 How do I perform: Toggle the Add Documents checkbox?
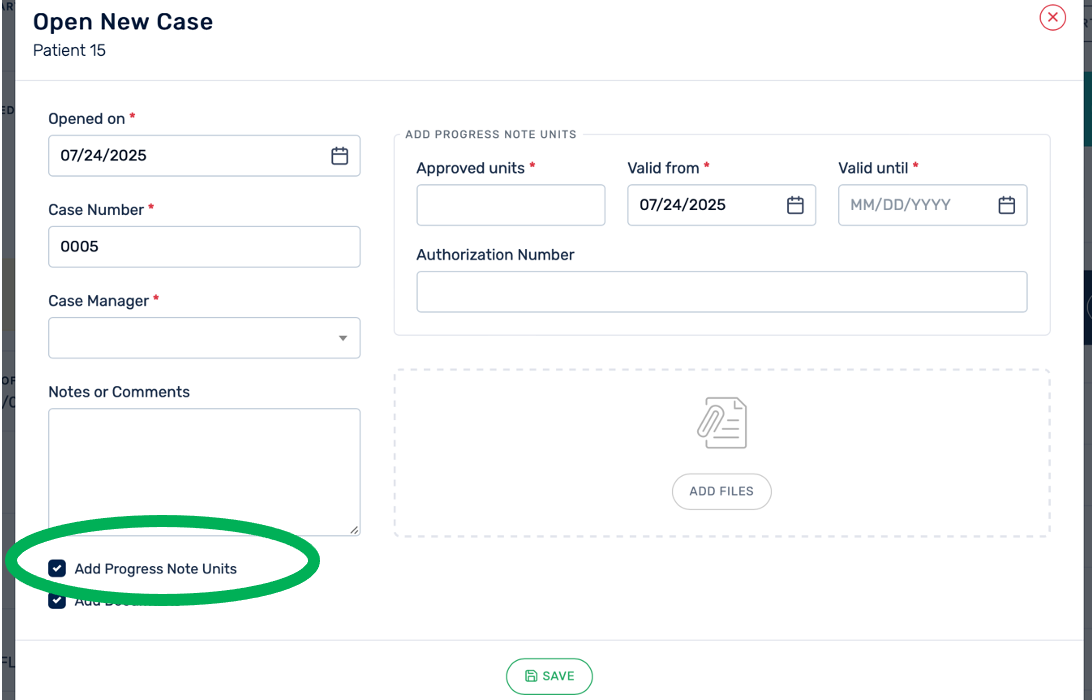click(57, 601)
